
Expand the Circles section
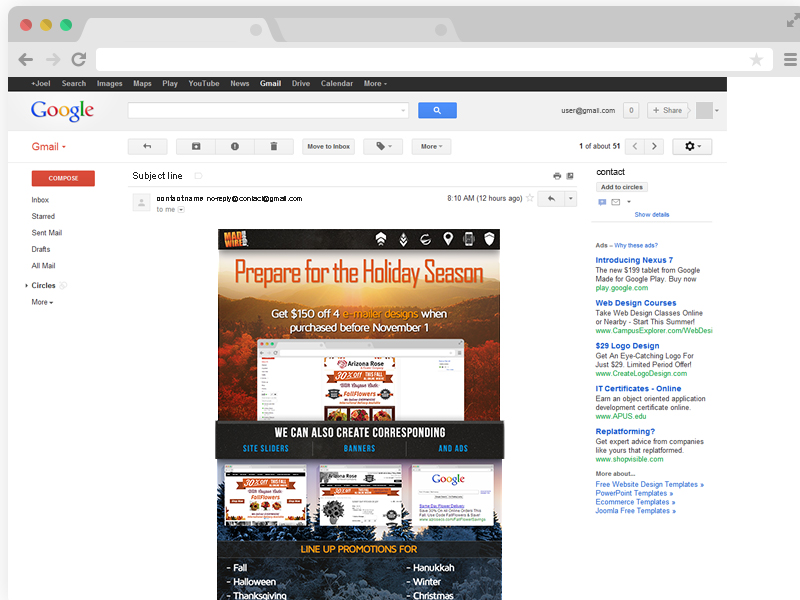27,286
